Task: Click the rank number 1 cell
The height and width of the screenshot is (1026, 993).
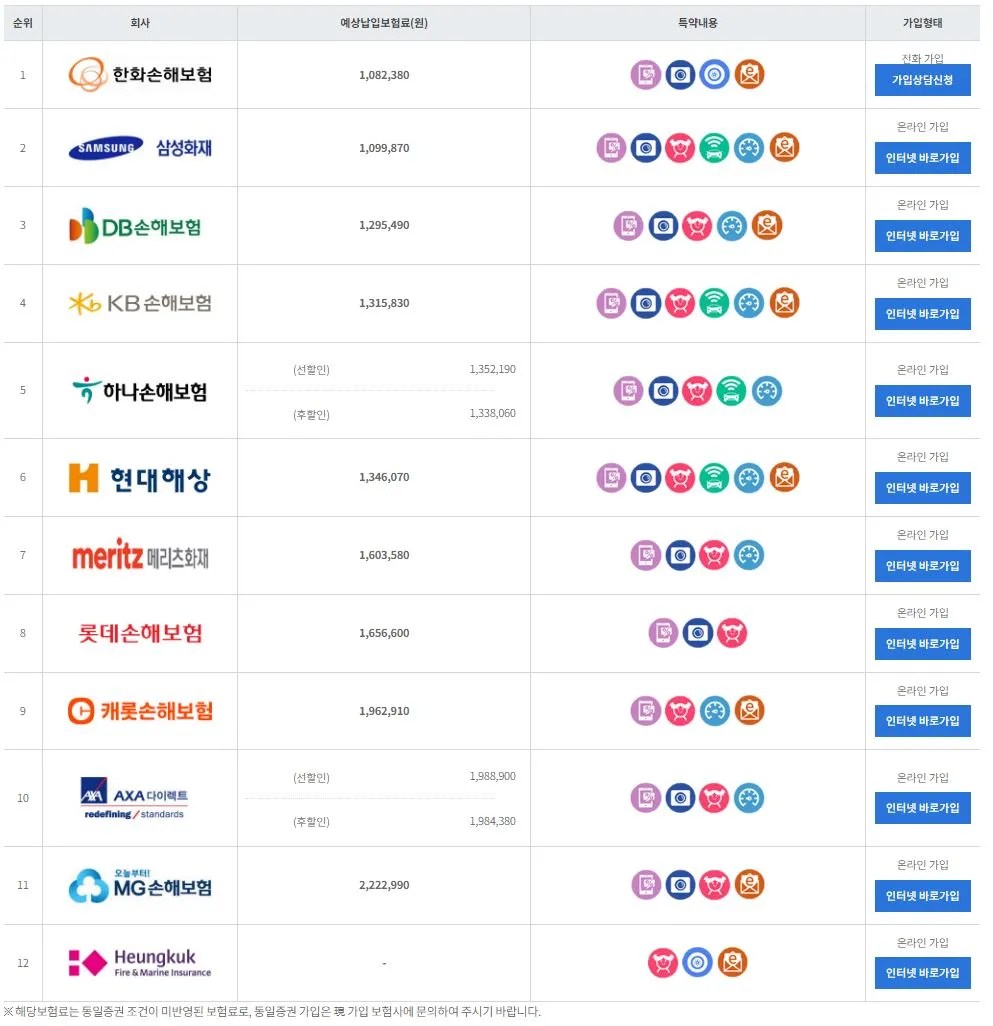Action: [x=22, y=74]
